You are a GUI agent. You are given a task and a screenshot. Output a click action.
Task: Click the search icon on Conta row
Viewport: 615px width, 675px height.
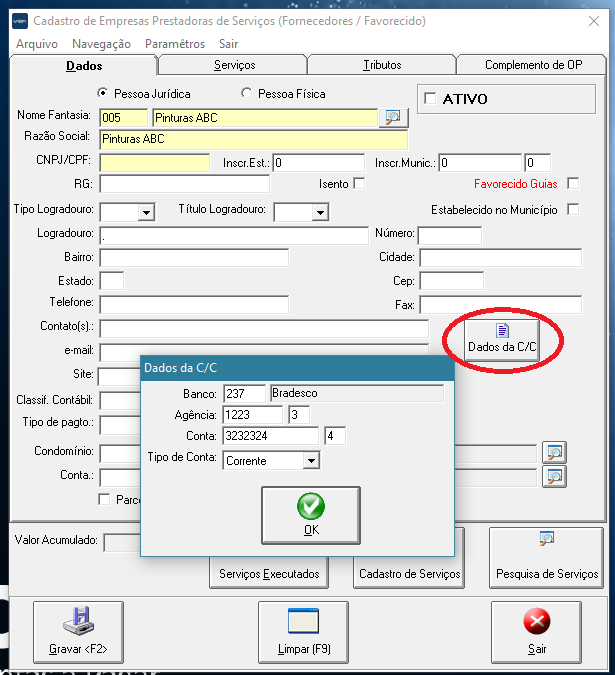click(x=553, y=476)
